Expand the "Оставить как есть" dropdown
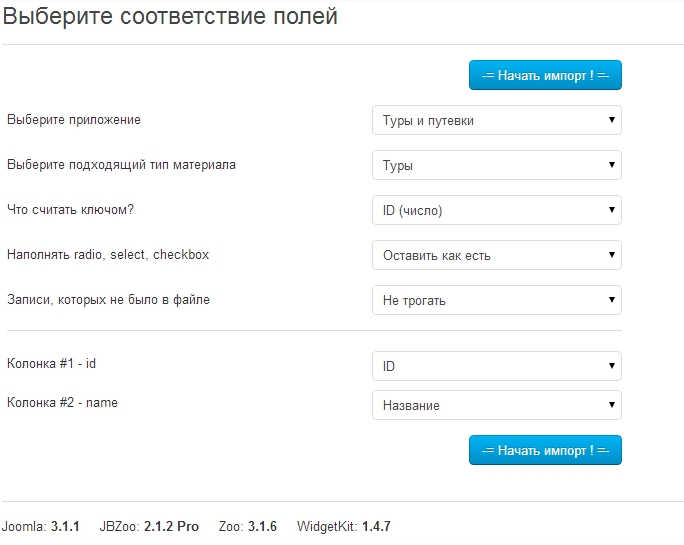Screen dimensions: 684x545 497,255
